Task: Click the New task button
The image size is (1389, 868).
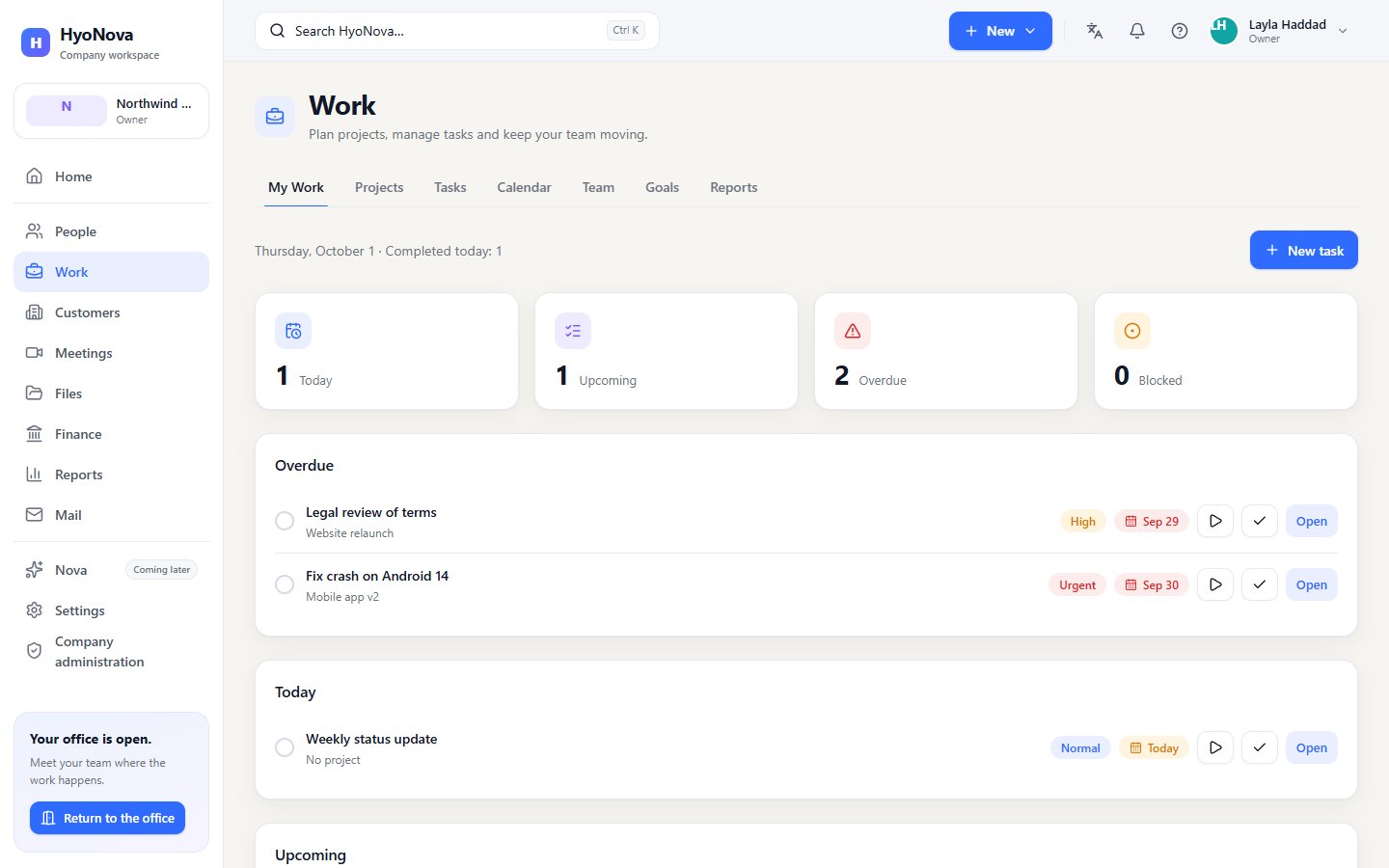Action: point(1304,250)
